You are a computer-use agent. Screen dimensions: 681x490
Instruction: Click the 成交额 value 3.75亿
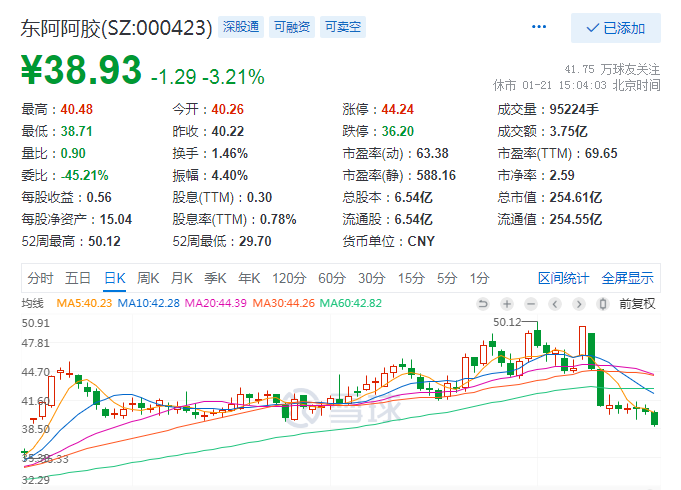pos(569,131)
